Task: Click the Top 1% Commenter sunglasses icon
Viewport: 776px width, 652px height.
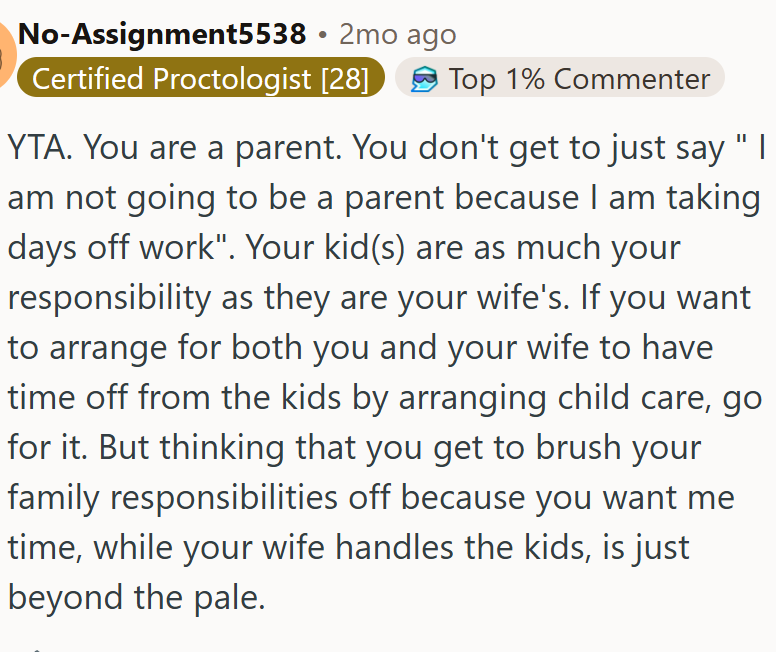Action: (424, 79)
